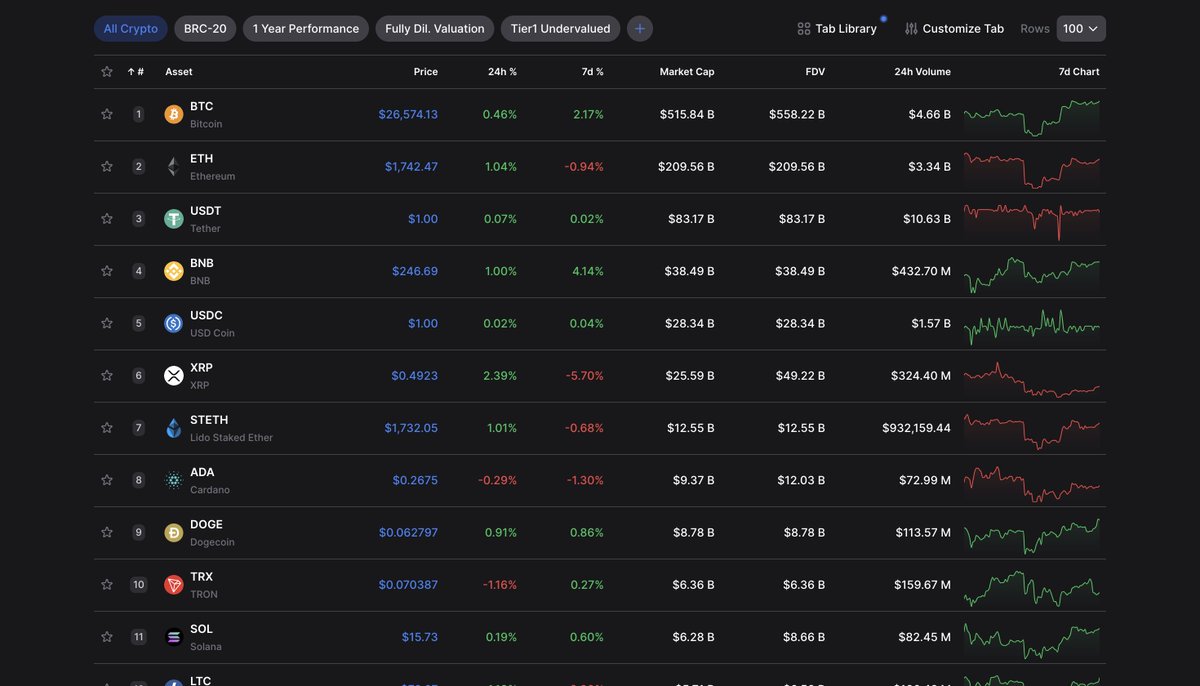Click the Ethereum price $1,742.47

tap(411, 166)
